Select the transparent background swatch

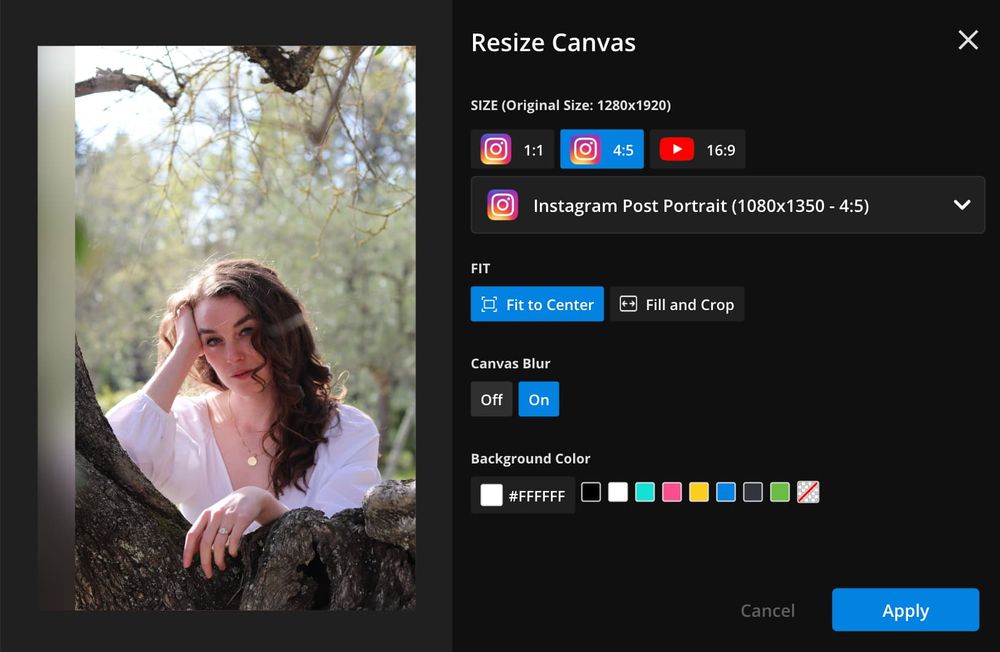[808, 492]
